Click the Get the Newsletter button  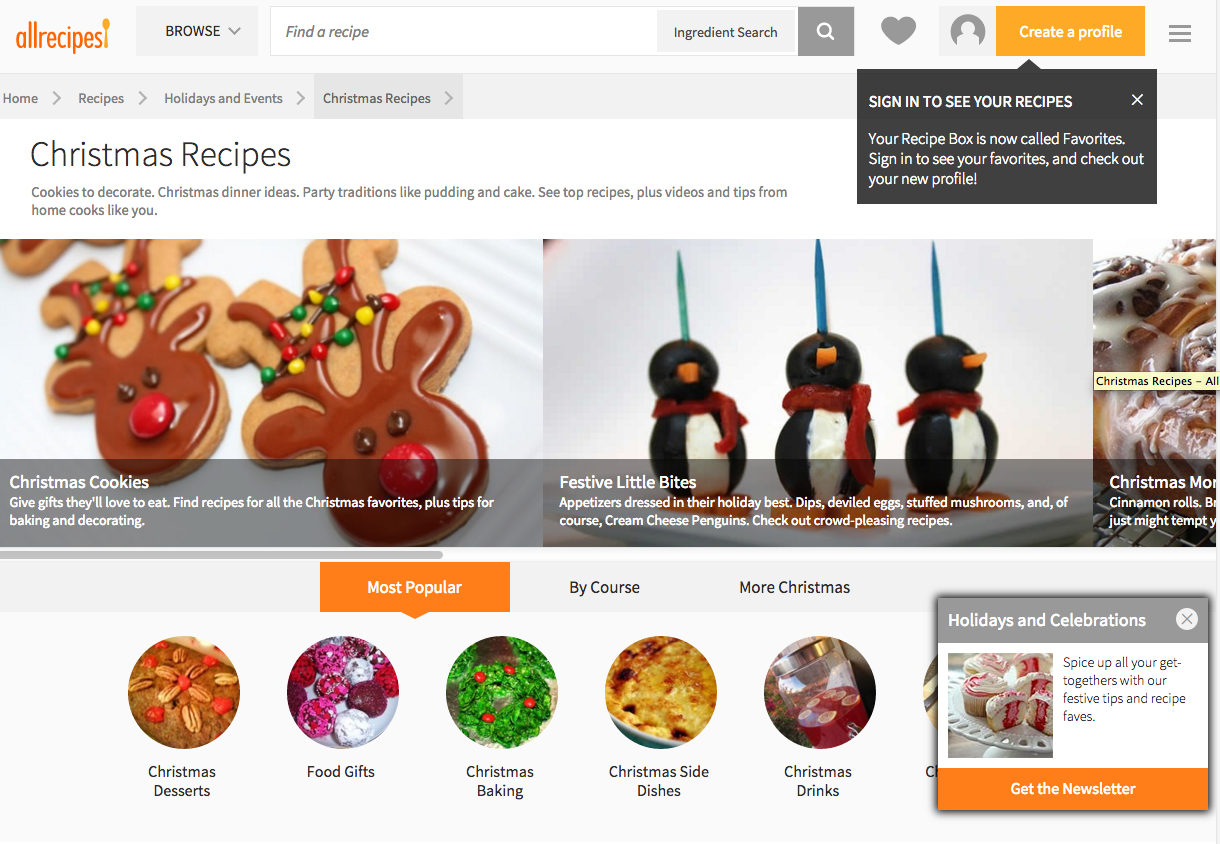point(1073,789)
